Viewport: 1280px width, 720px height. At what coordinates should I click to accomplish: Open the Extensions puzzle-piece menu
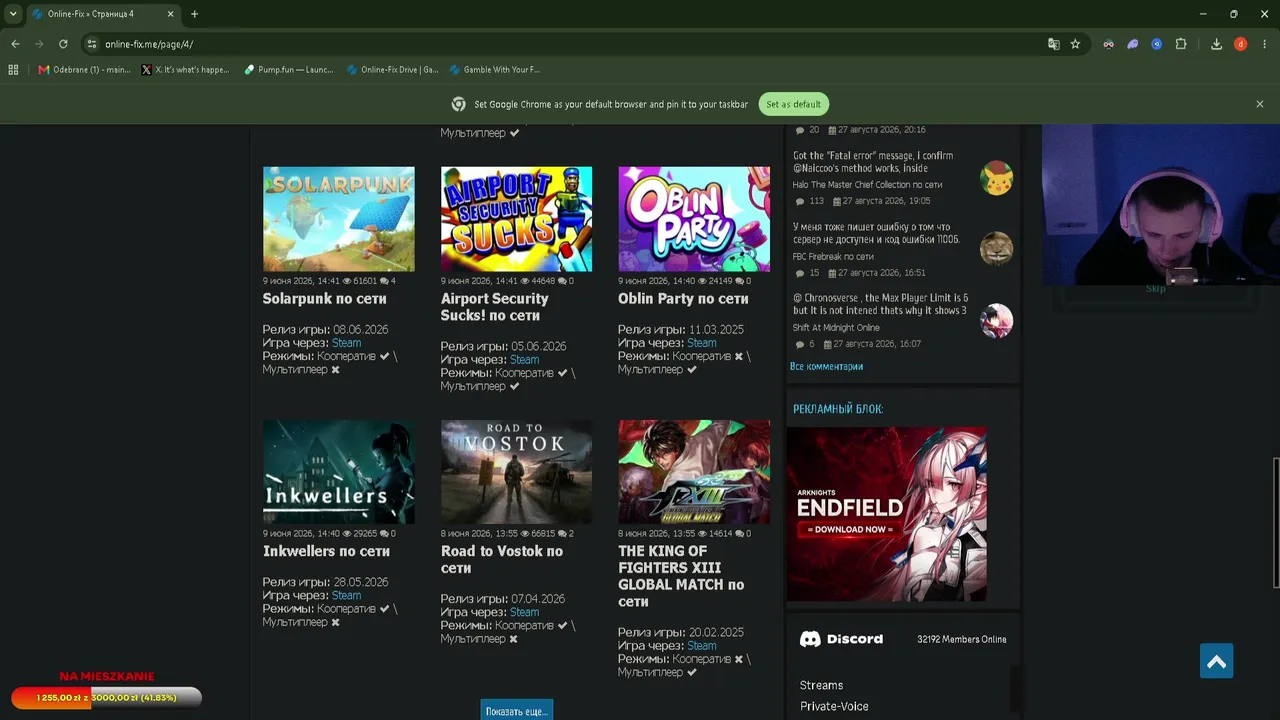click(1181, 44)
